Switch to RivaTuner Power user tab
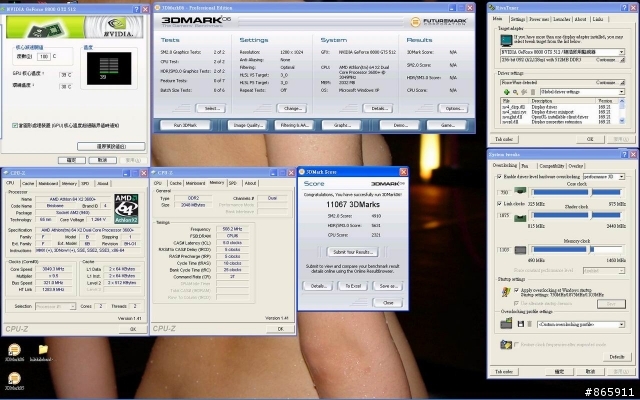The width and height of the screenshot is (640, 400). pos(539,19)
